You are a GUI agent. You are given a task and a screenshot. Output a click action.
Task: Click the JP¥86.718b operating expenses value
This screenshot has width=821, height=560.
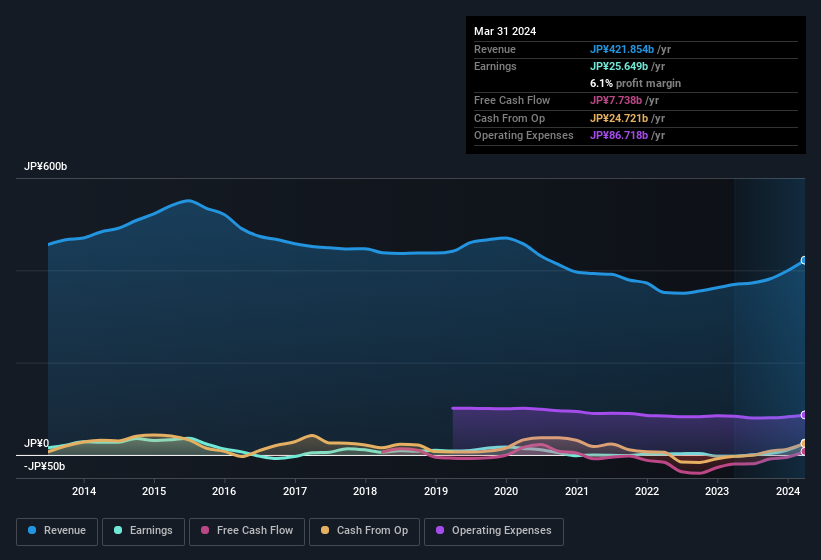click(619, 136)
